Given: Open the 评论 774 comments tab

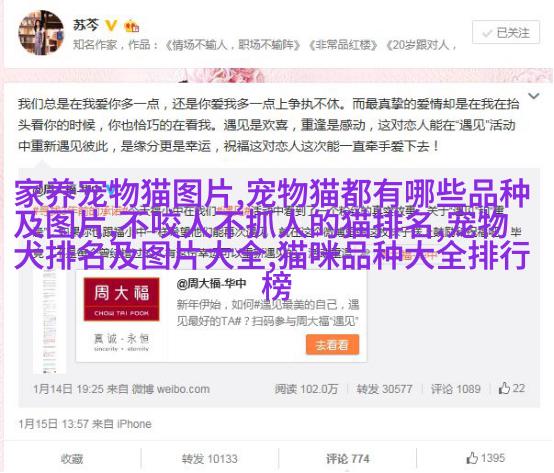Looking at the screenshot, I should coord(347,459).
